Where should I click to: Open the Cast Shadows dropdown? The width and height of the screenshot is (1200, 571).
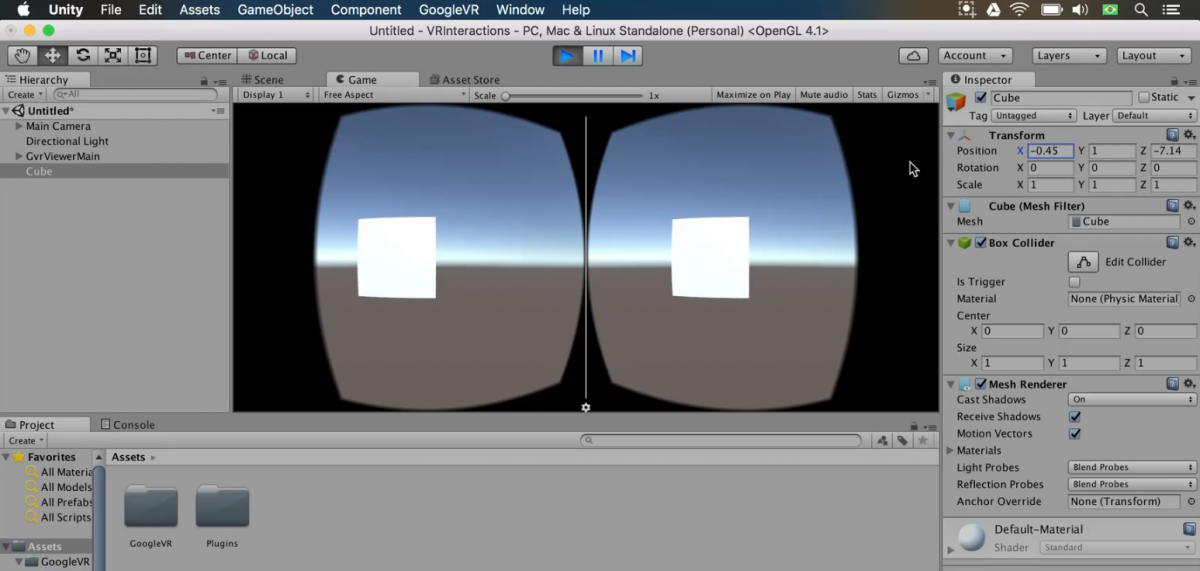click(1132, 400)
